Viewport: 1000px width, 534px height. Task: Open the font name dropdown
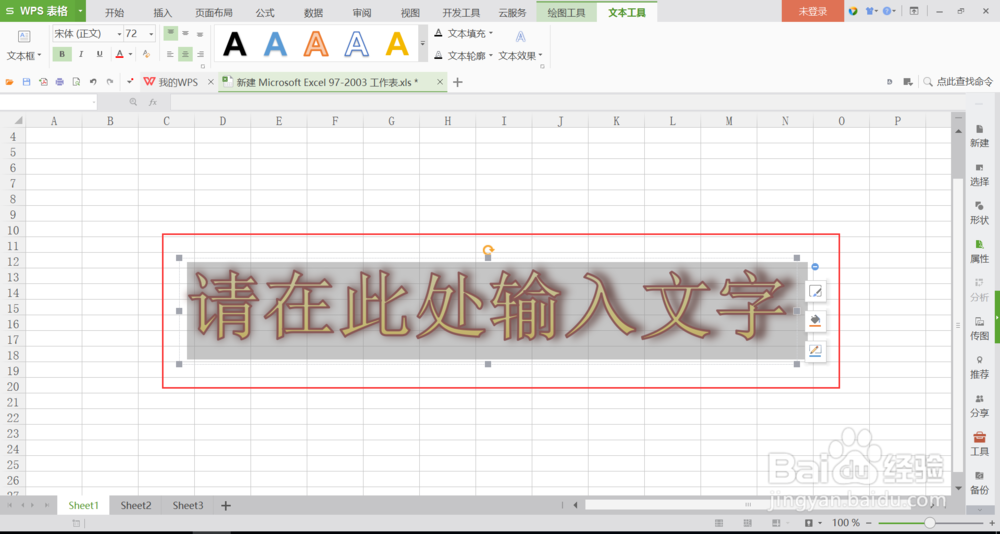coord(119,34)
